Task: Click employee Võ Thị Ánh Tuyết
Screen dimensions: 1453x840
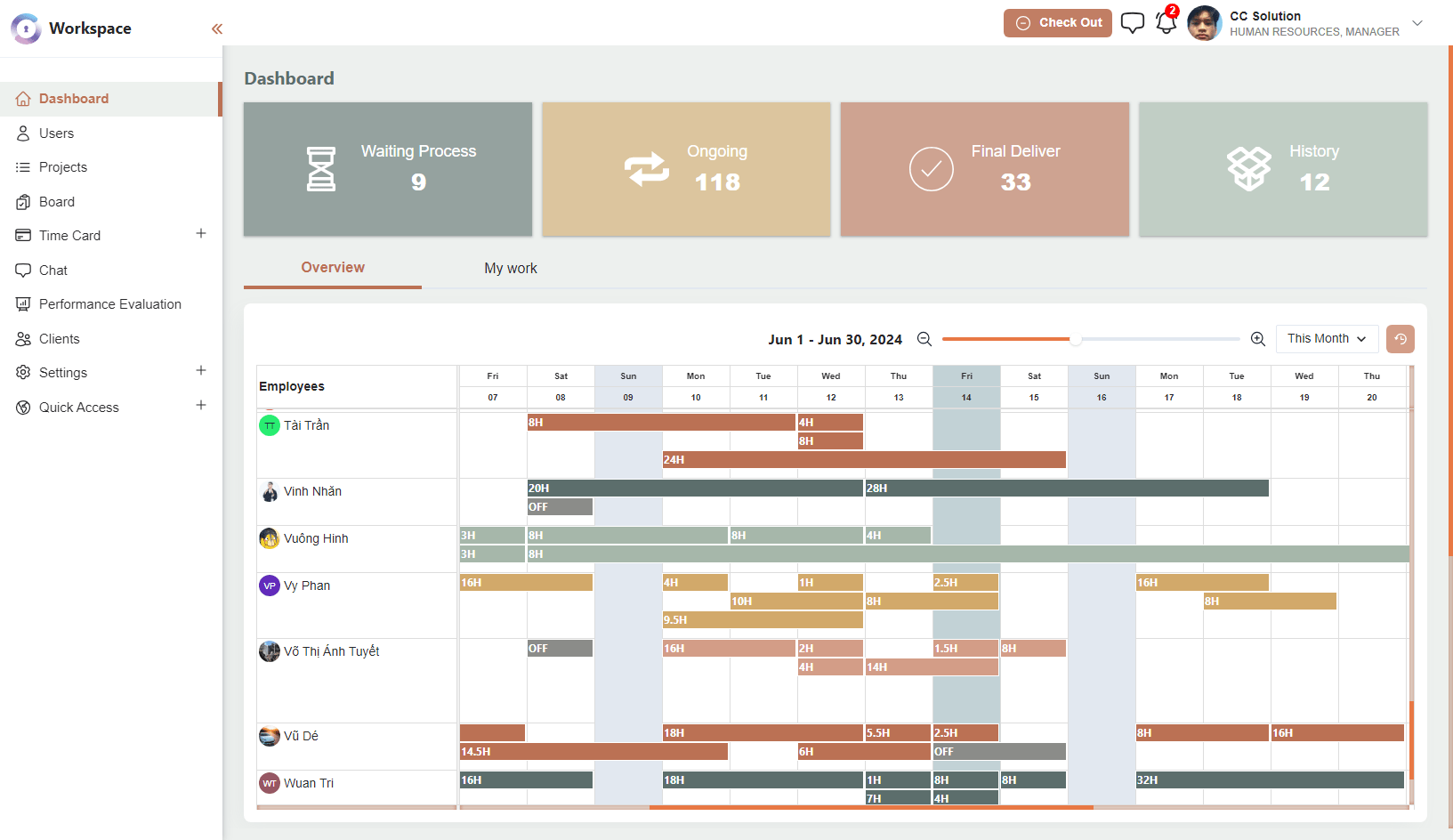Action: [x=331, y=652]
